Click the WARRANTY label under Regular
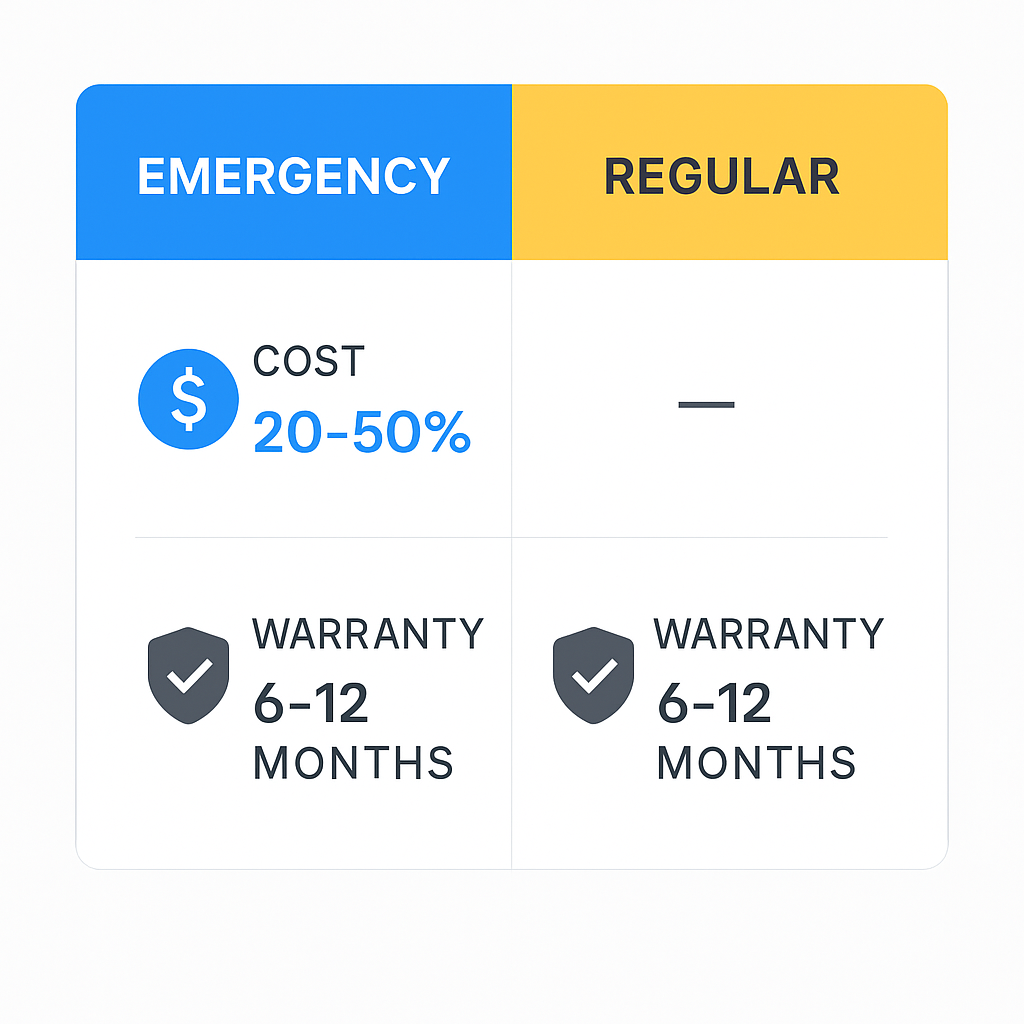This screenshot has width=1024, height=1024. click(769, 634)
